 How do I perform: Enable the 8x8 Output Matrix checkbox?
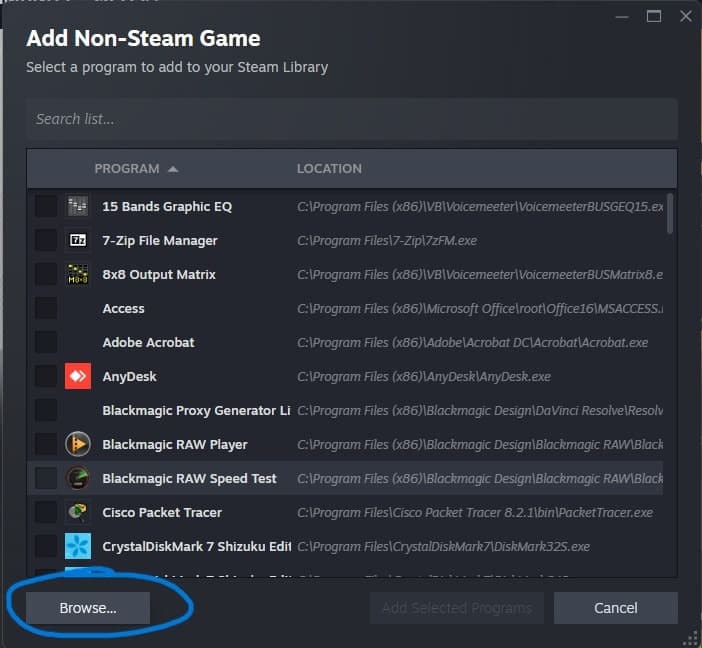coord(46,275)
